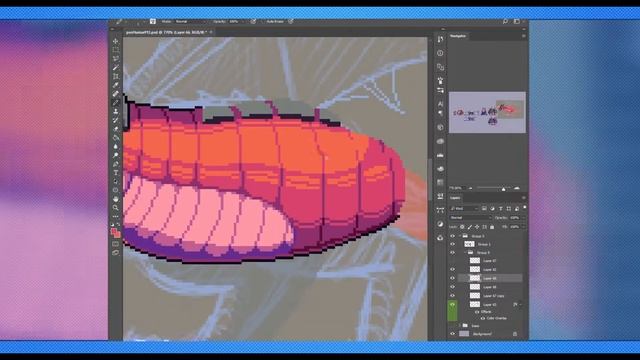Hide the Effects on the layer
640x360 pixels.
pos(477,312)
